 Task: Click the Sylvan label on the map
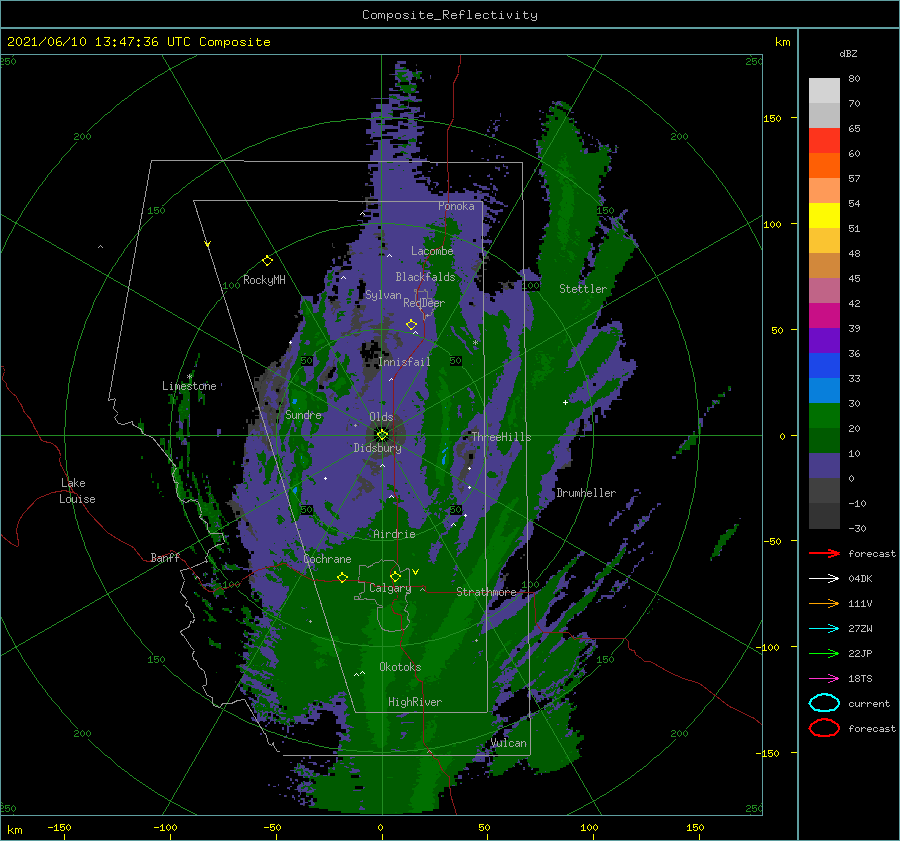click(383, 295)
